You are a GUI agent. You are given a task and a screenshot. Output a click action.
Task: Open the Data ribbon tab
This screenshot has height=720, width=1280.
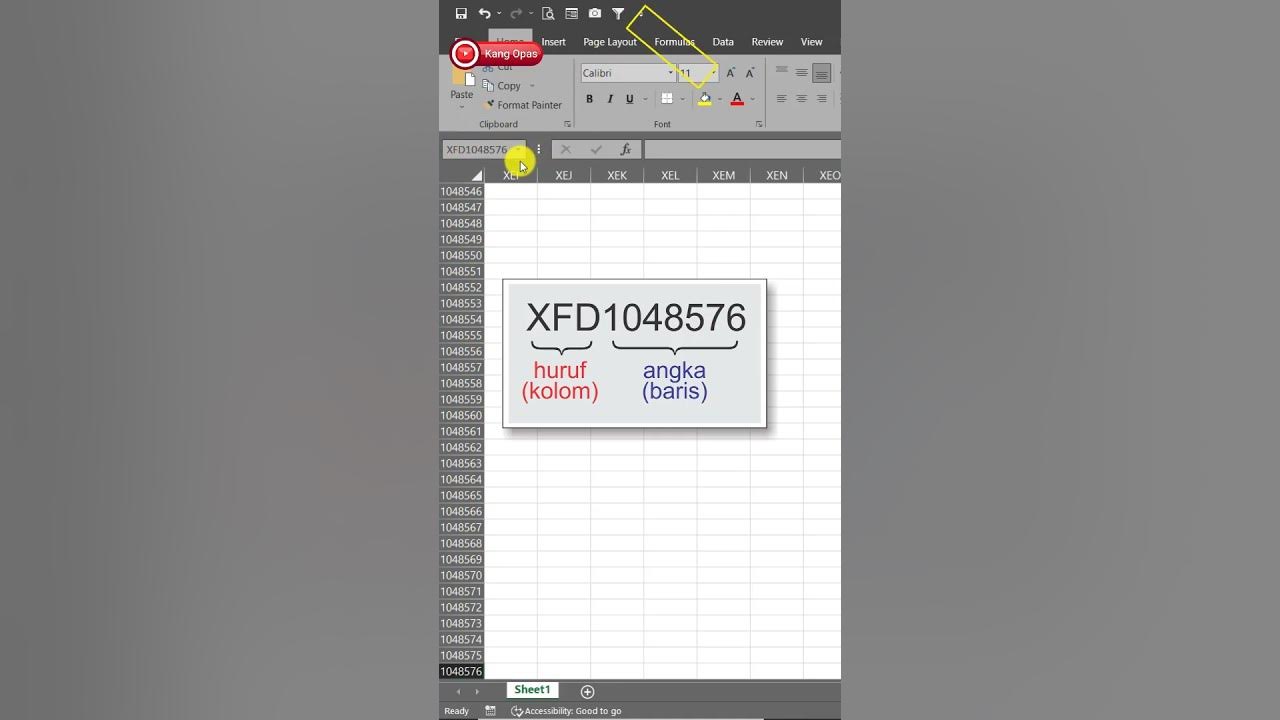point(723,42)
